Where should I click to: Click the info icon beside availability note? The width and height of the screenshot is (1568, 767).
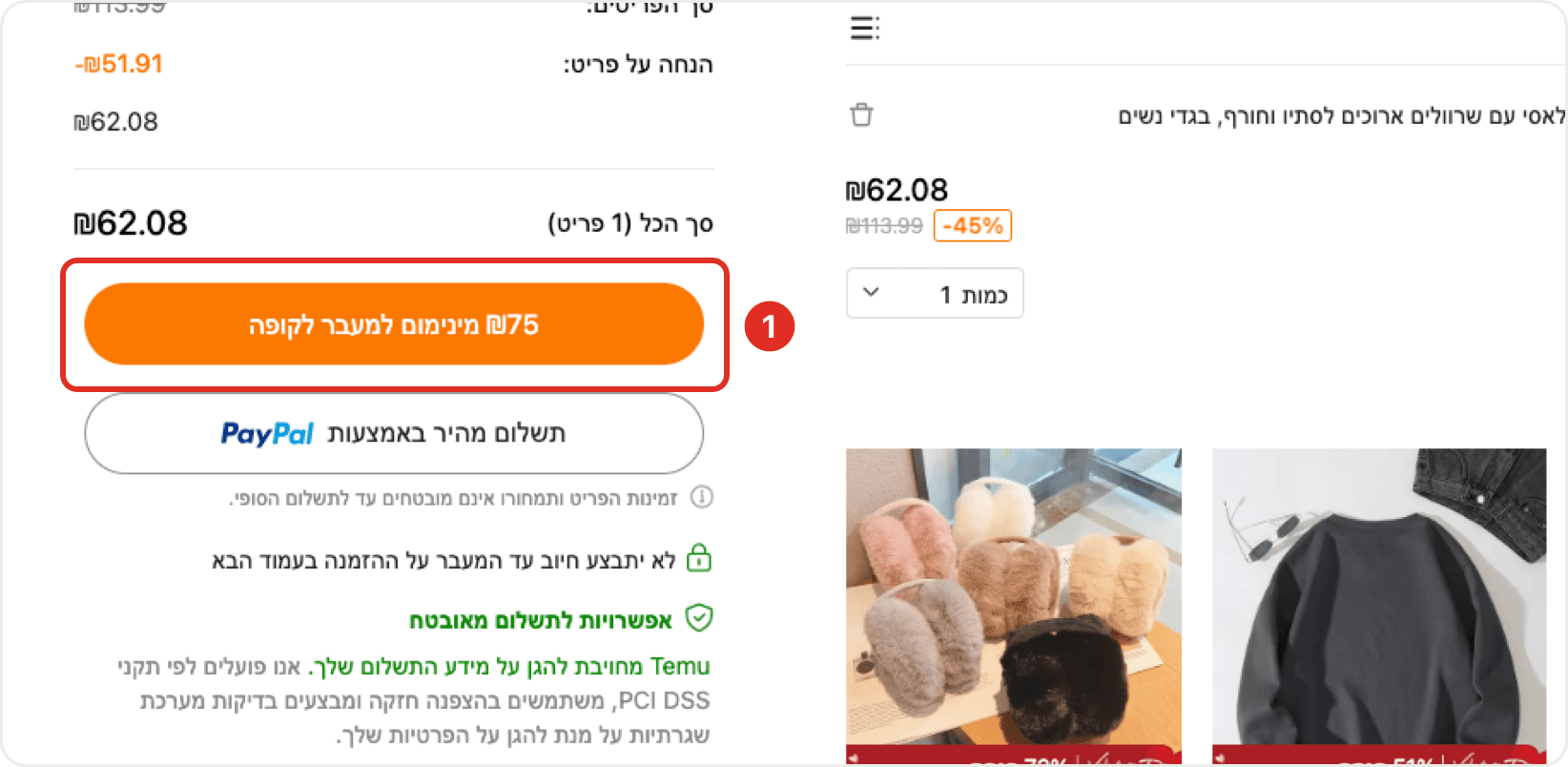[702, 497]
